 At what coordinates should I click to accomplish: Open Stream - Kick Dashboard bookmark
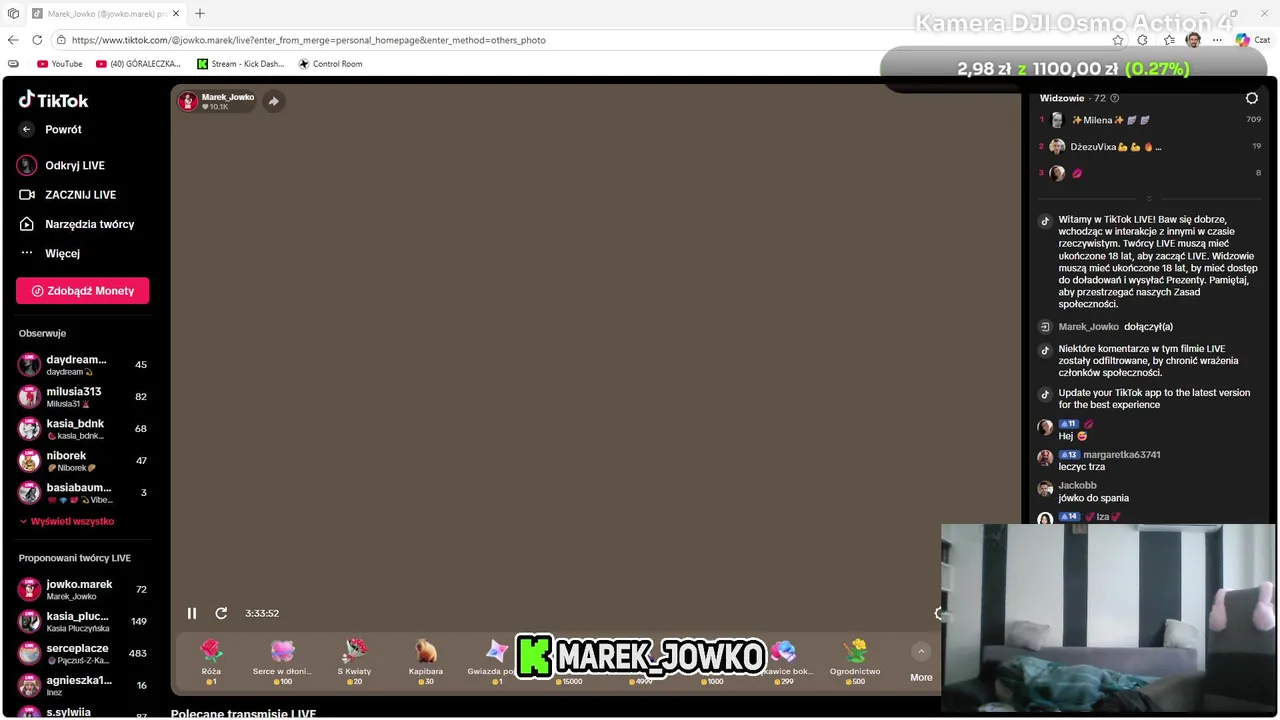point(241,64)
